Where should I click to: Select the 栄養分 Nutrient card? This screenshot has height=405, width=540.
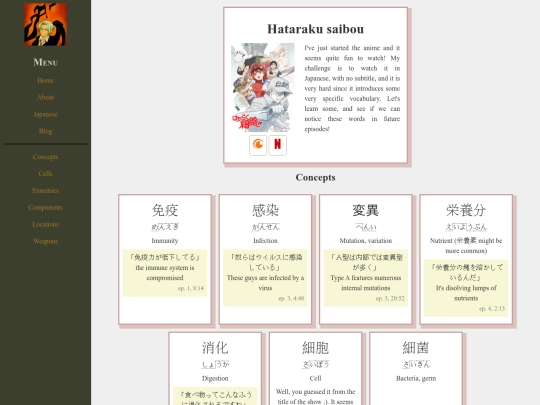coord(466,259)
